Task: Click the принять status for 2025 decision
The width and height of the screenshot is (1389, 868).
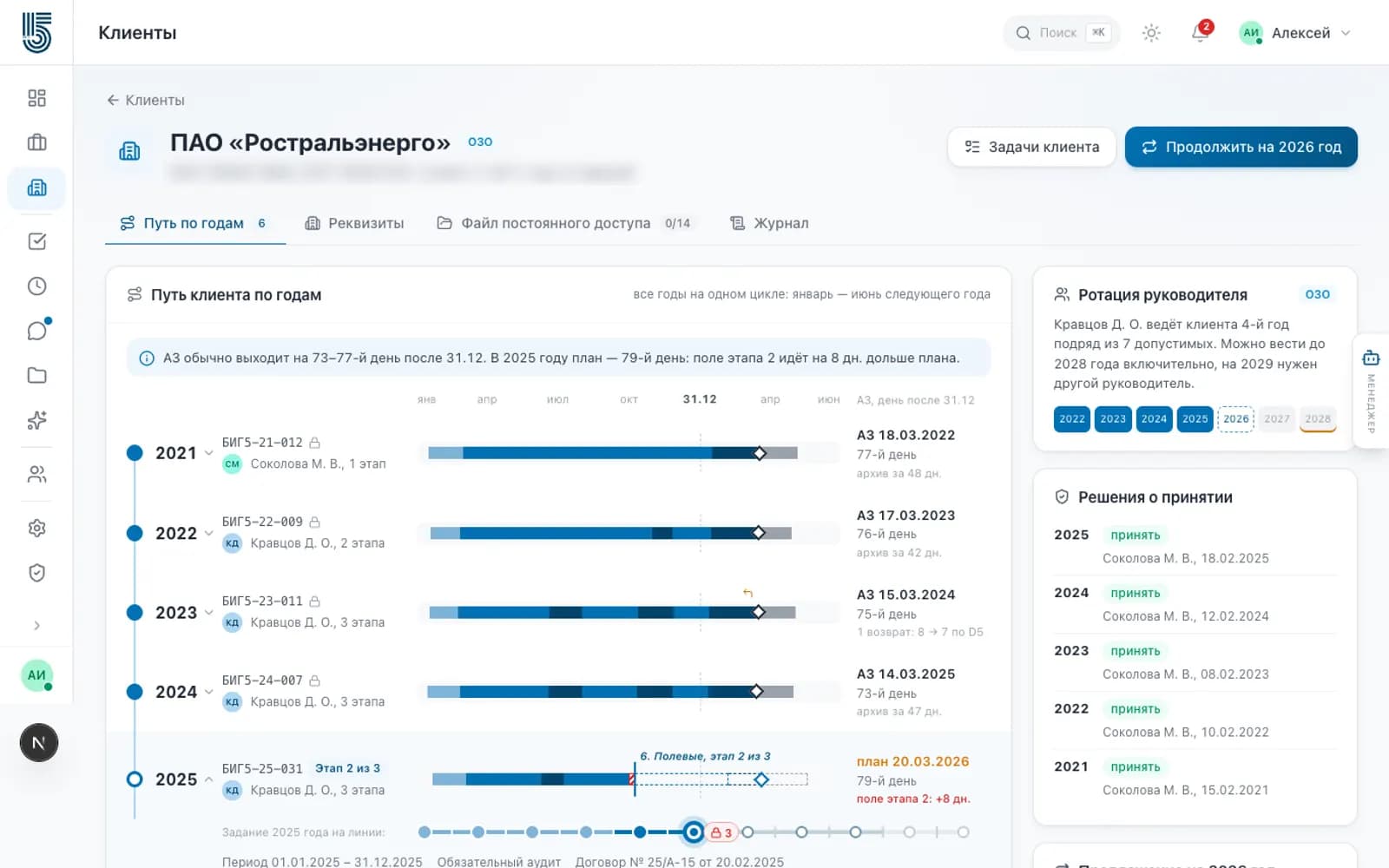Action: tap(1136, 535)
